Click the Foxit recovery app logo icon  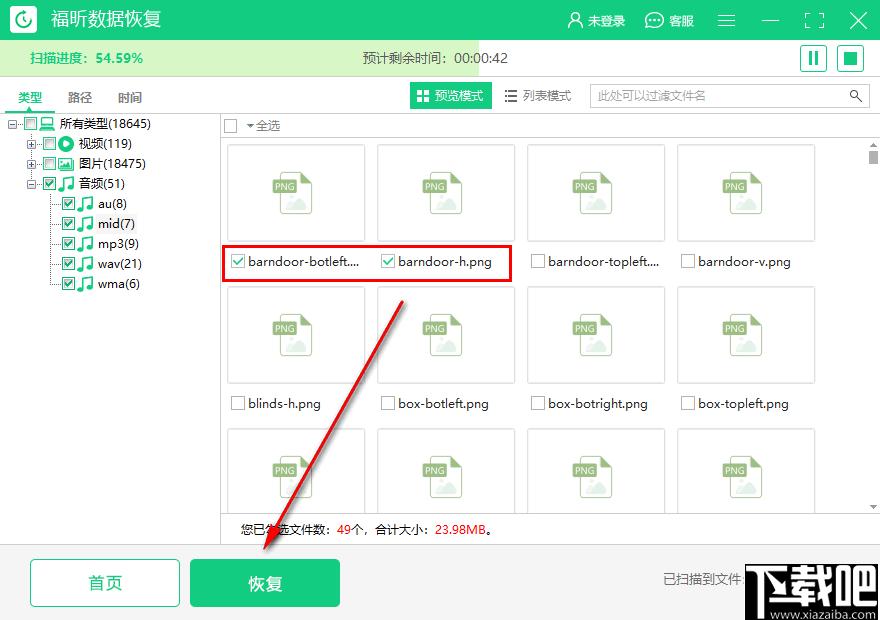coord(23,20)
